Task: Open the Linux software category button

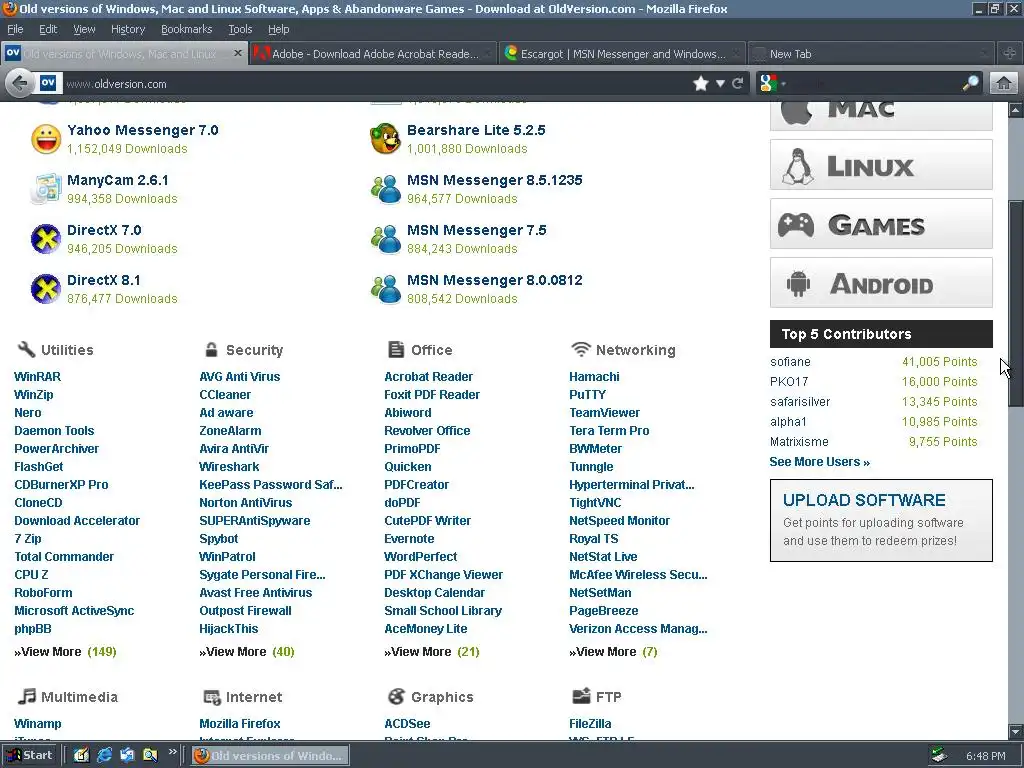Action: (881, 165)
